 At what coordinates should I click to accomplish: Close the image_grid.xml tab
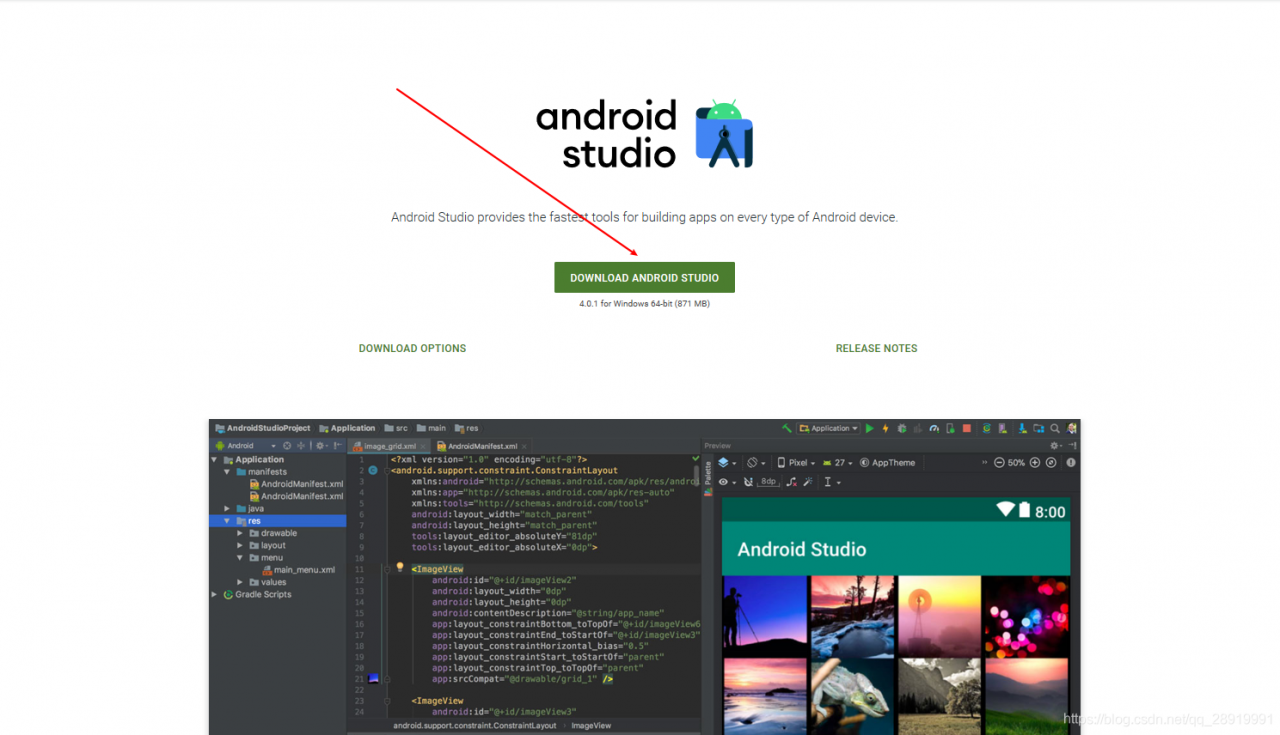[422, 446]
